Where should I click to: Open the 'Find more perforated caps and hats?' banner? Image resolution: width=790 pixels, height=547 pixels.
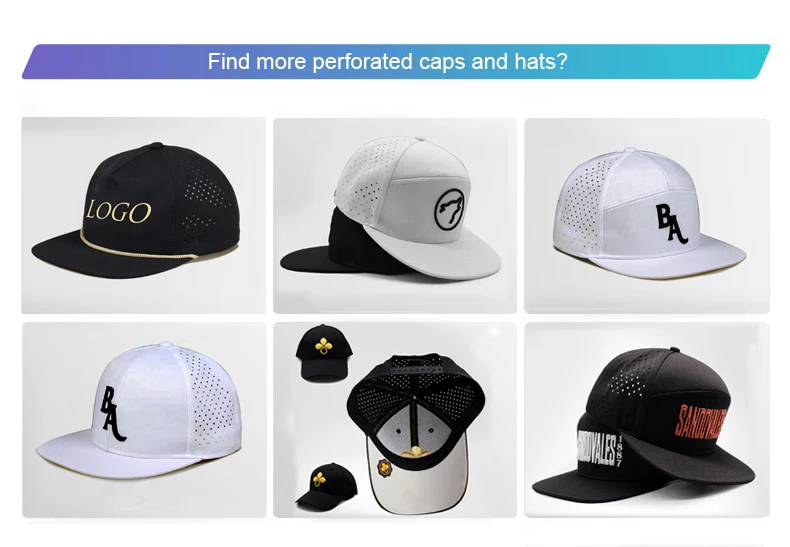coord(396,61)
